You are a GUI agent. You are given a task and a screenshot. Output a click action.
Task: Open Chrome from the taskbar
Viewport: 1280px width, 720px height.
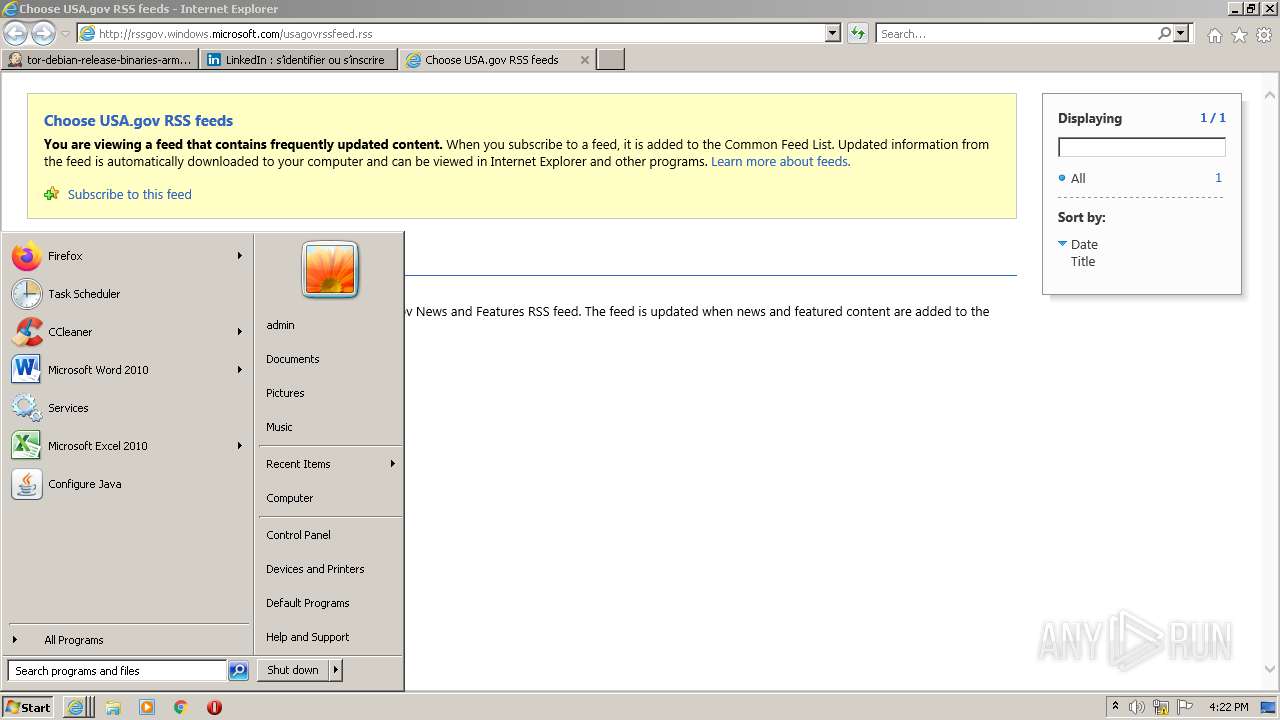[x=181, y=707]
